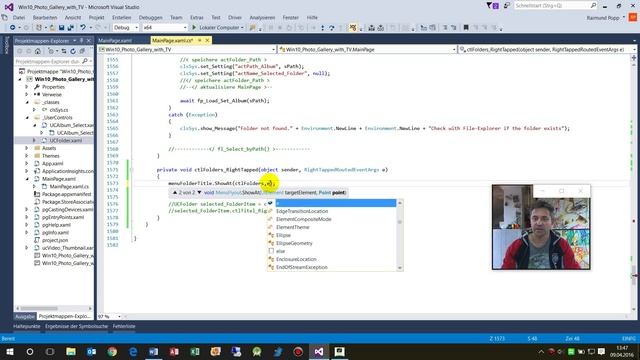640x360 pixels.
Task: Select UCFolder.xaml in the explorer tree
Action: pos(65,140)
